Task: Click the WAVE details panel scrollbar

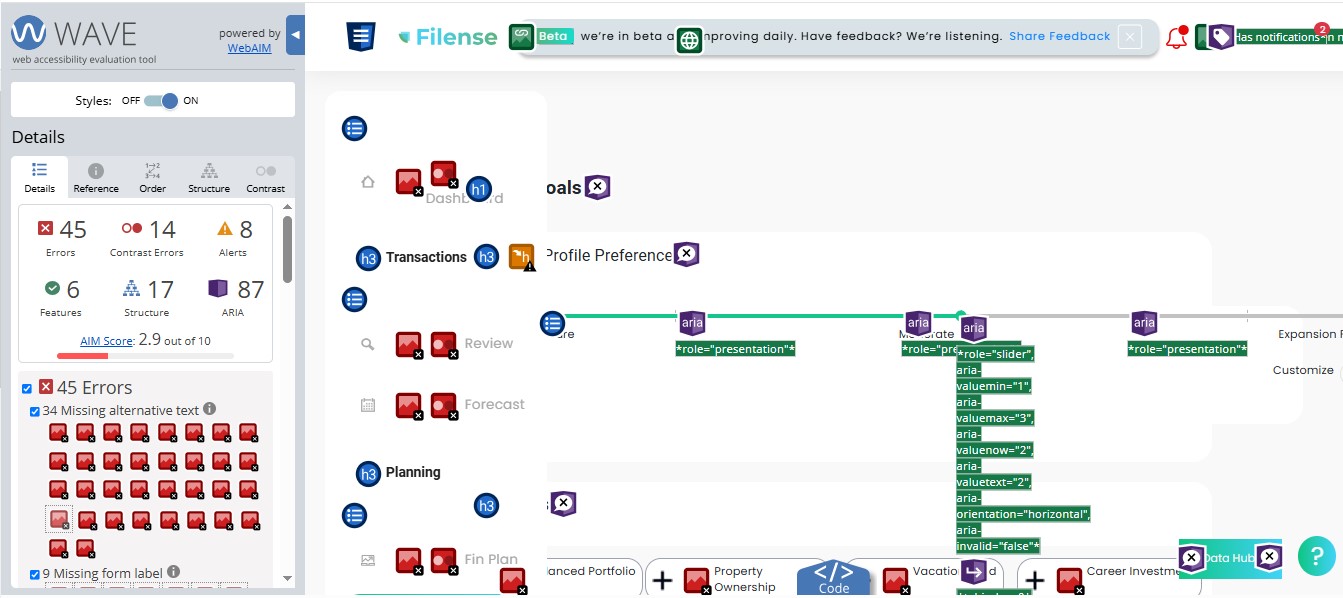Action: click(288, 250)
